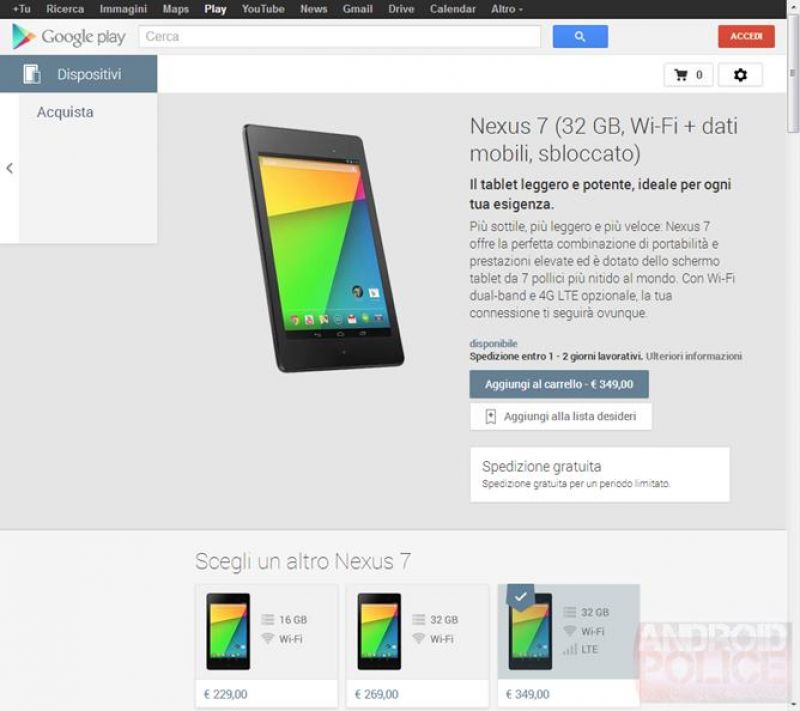Screen dimensions: 800x711
Task: Select the 32 GB Wi-Fi Nexus 7 option
Action: point(417,646)
